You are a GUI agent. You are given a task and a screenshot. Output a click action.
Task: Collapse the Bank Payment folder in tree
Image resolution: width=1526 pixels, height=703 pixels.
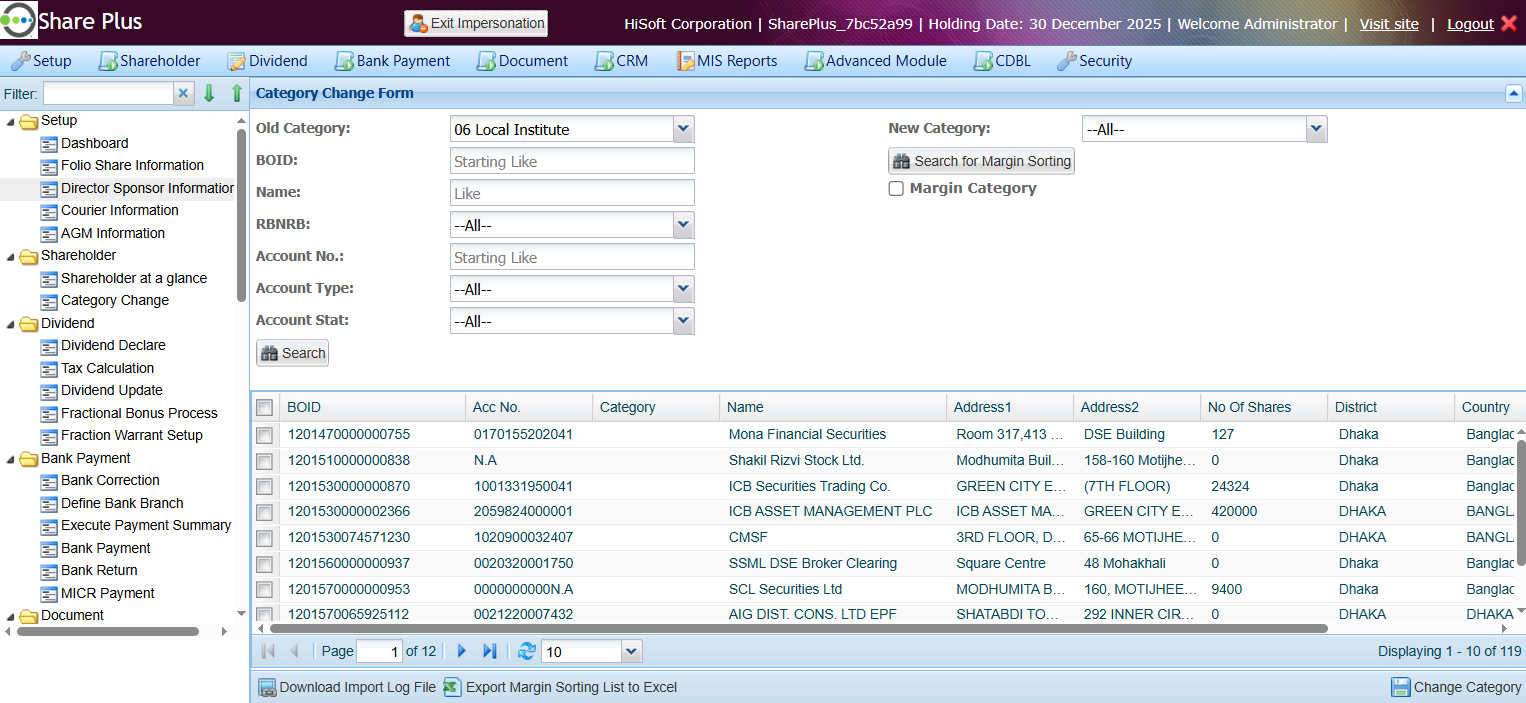coord(11,459)
